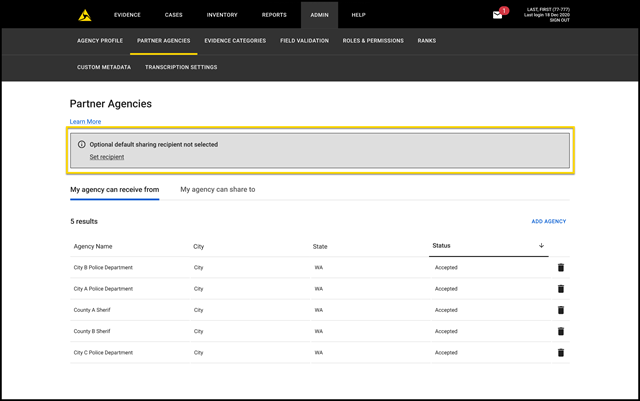This screenshot has width=640, height=401.
Task: Delete the County A Sherif row
Action: (561, 310)
